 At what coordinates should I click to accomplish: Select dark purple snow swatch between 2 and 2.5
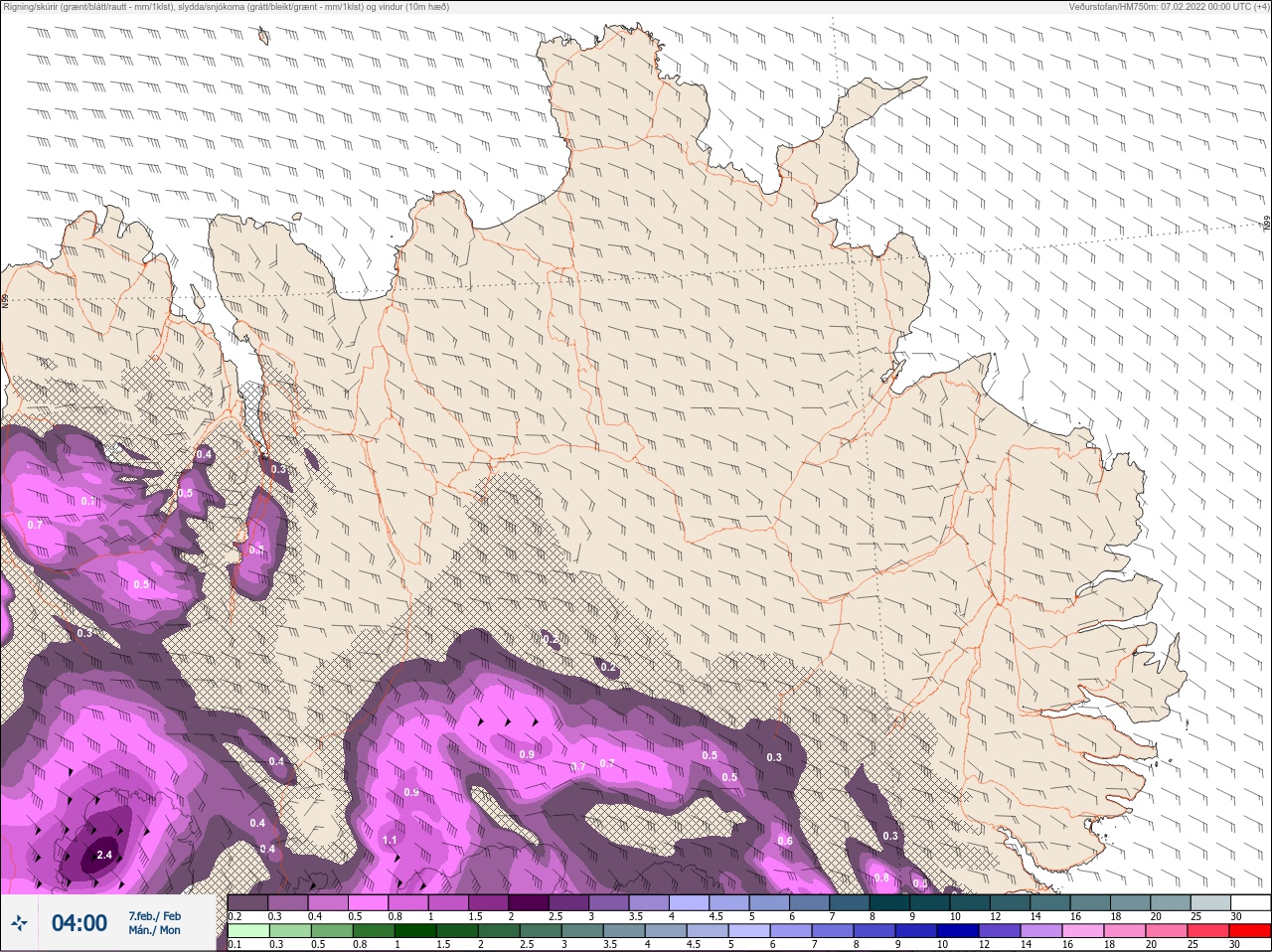[529, 902]
